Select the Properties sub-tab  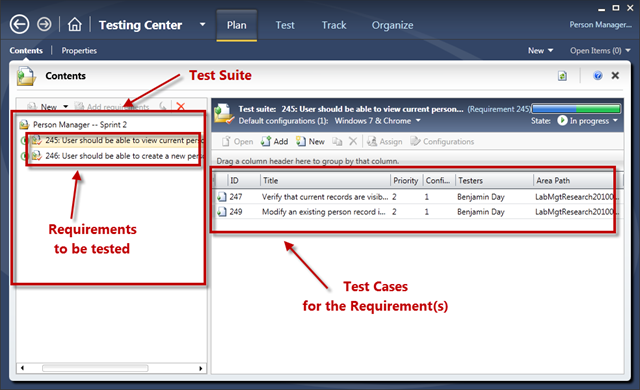pyautogui.click(x=79, y=51)
